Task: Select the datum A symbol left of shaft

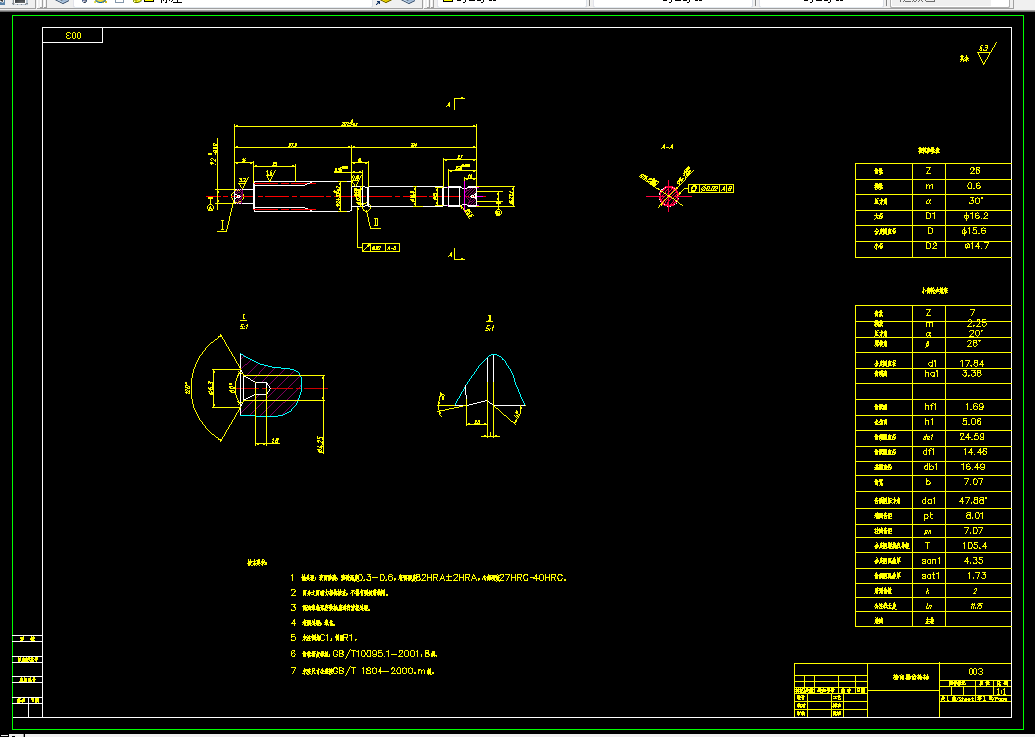Action: 211,207
